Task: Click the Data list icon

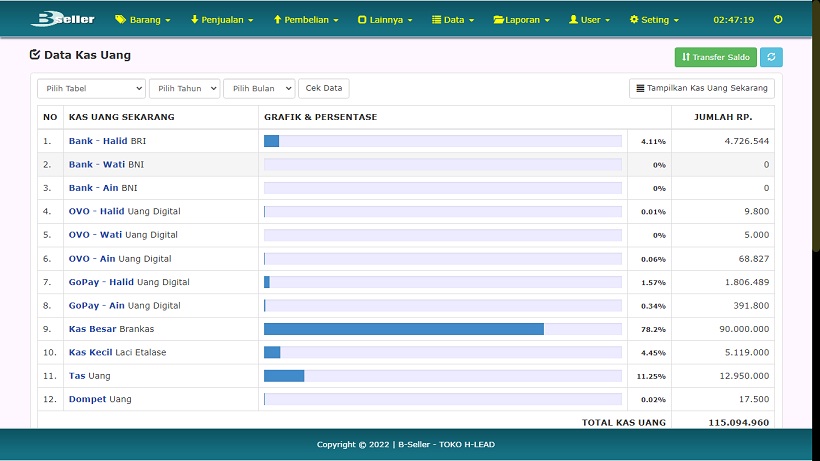Action: tap(436, 19)
